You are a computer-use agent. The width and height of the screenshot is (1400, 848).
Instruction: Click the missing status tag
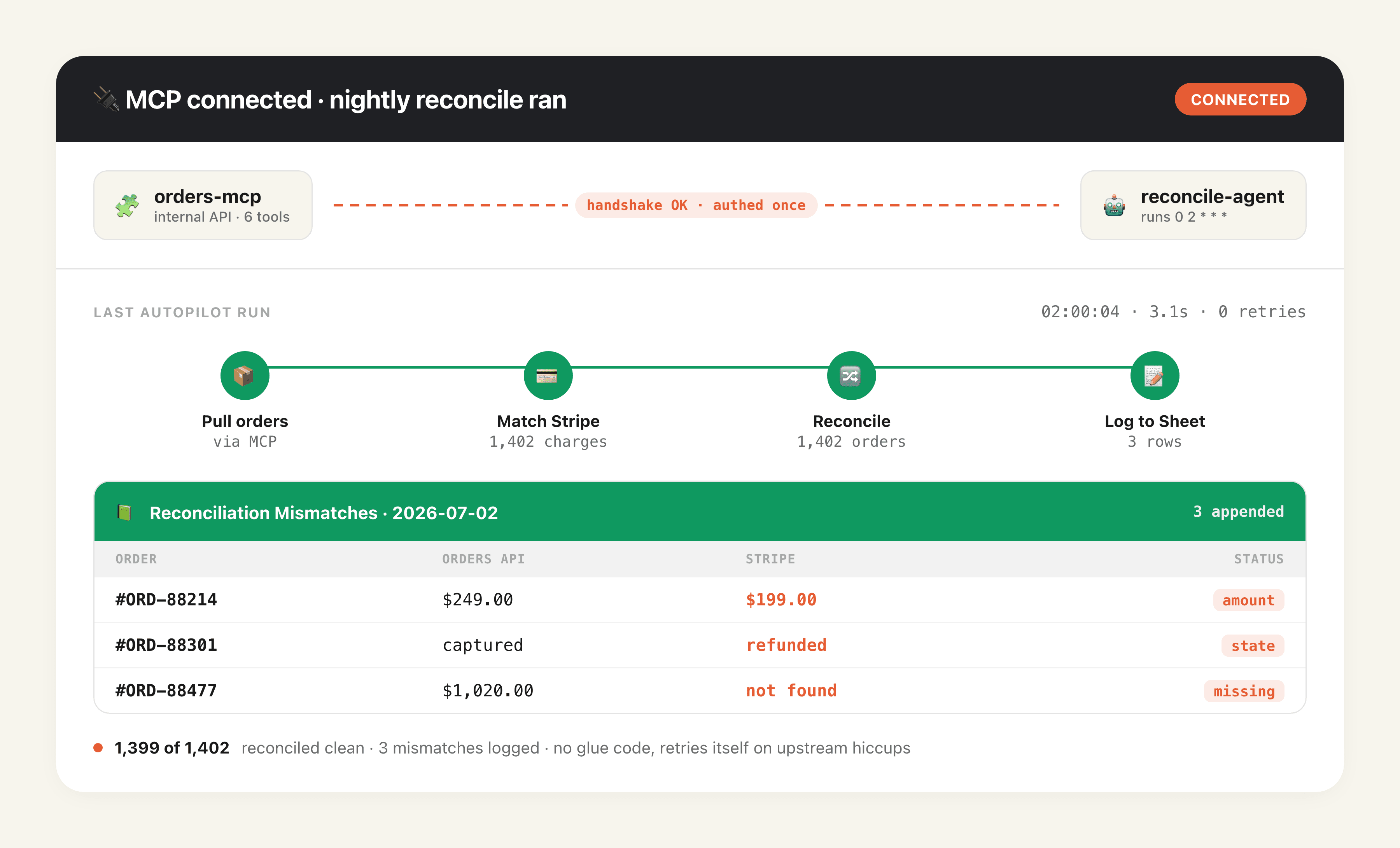coord(1244,691)
